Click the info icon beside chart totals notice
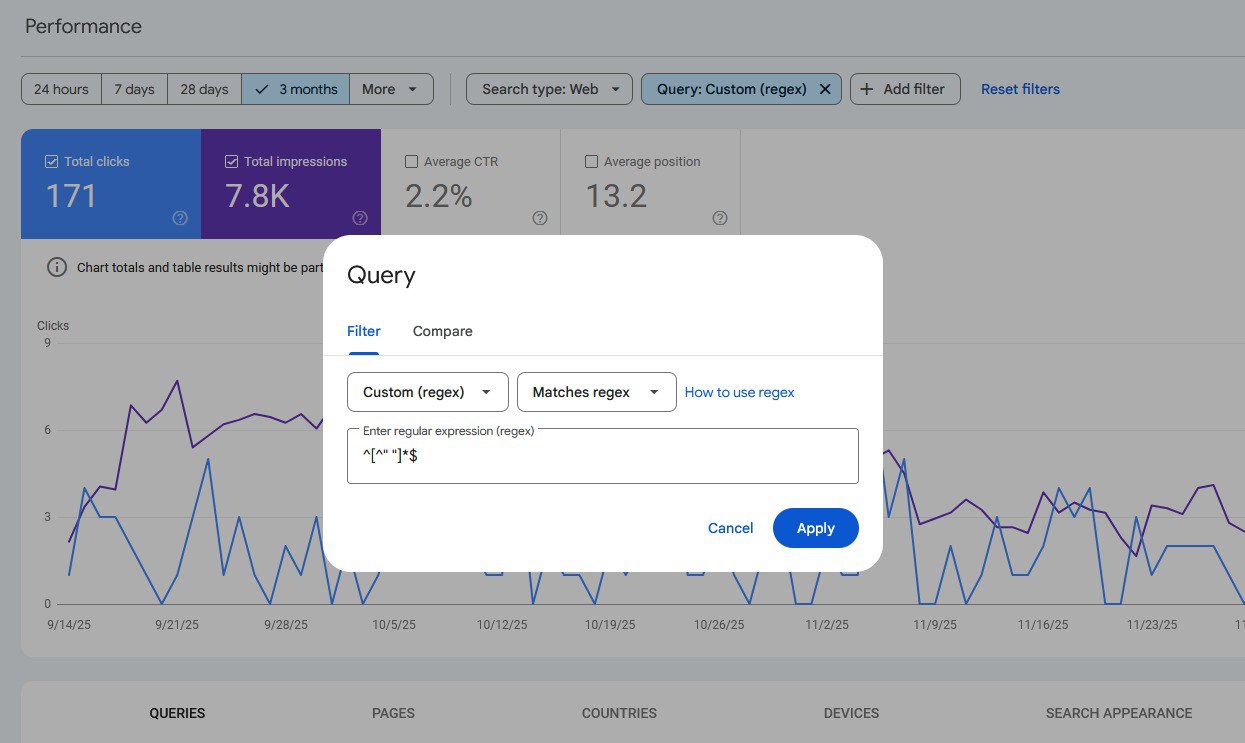 57,267
